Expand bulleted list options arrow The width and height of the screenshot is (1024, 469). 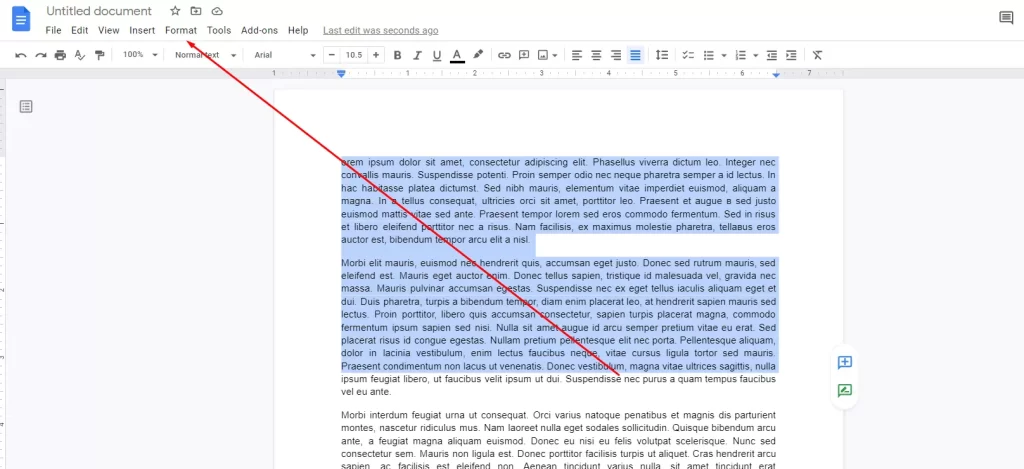click(724, 56)
